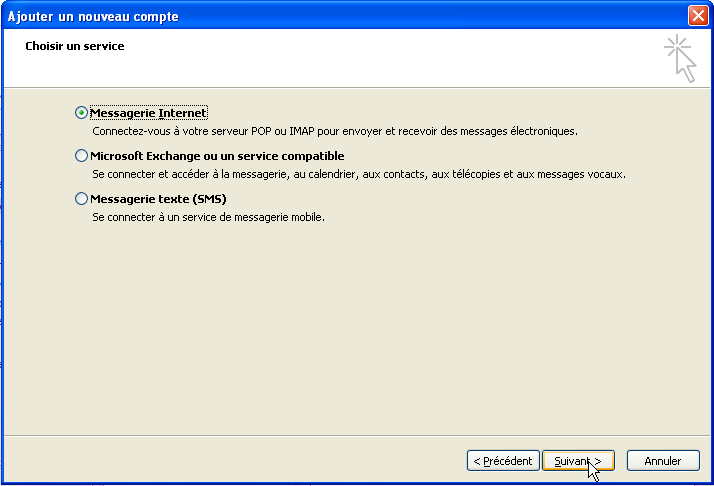Click the 'Messagerie Internet' bold label text
This screenshot has height=486, width=714.
pos(148,113)
